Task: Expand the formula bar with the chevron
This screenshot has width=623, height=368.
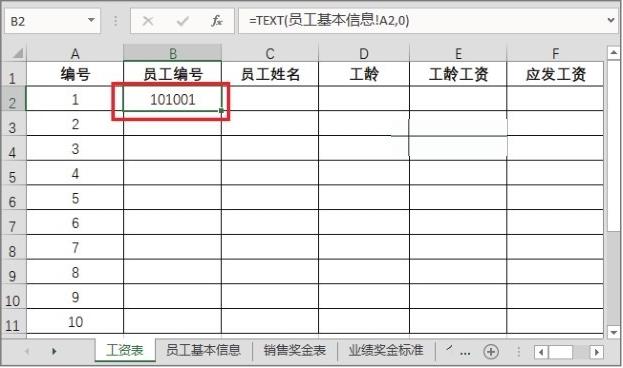Action: pos(611,20)
